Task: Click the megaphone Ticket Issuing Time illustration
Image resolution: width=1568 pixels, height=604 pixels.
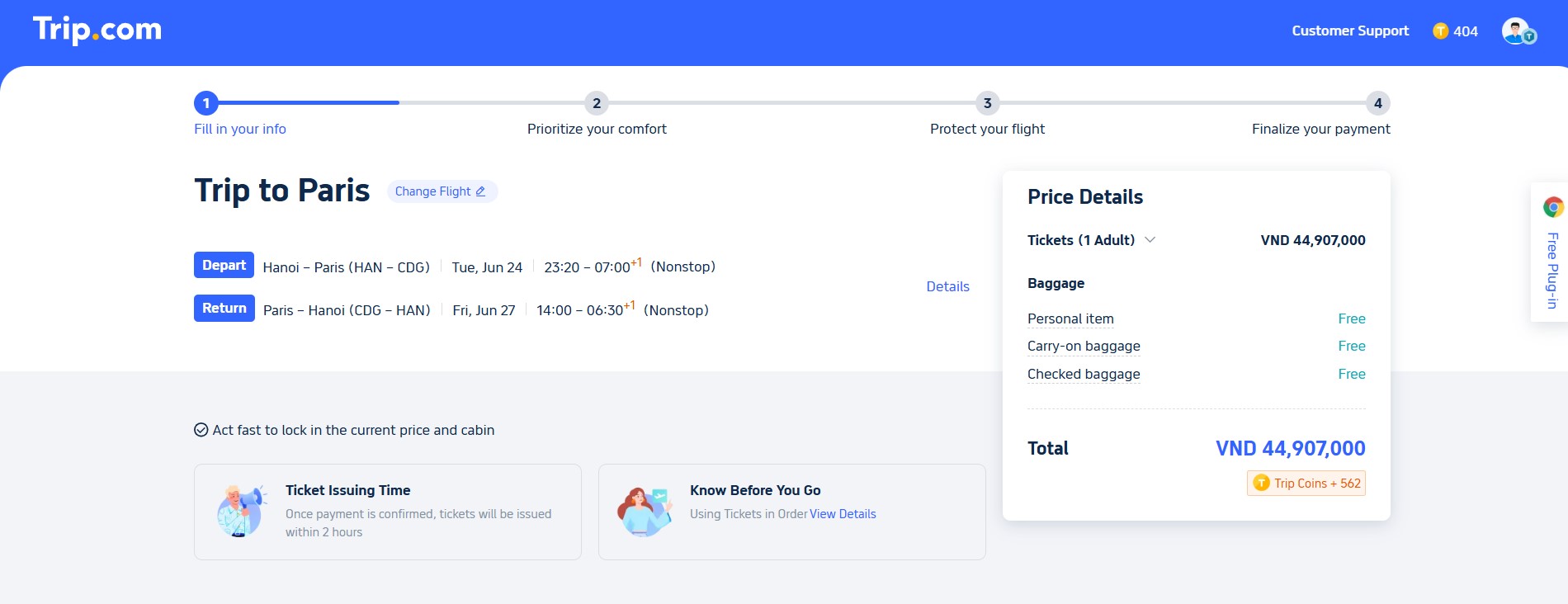Action: 241,512
